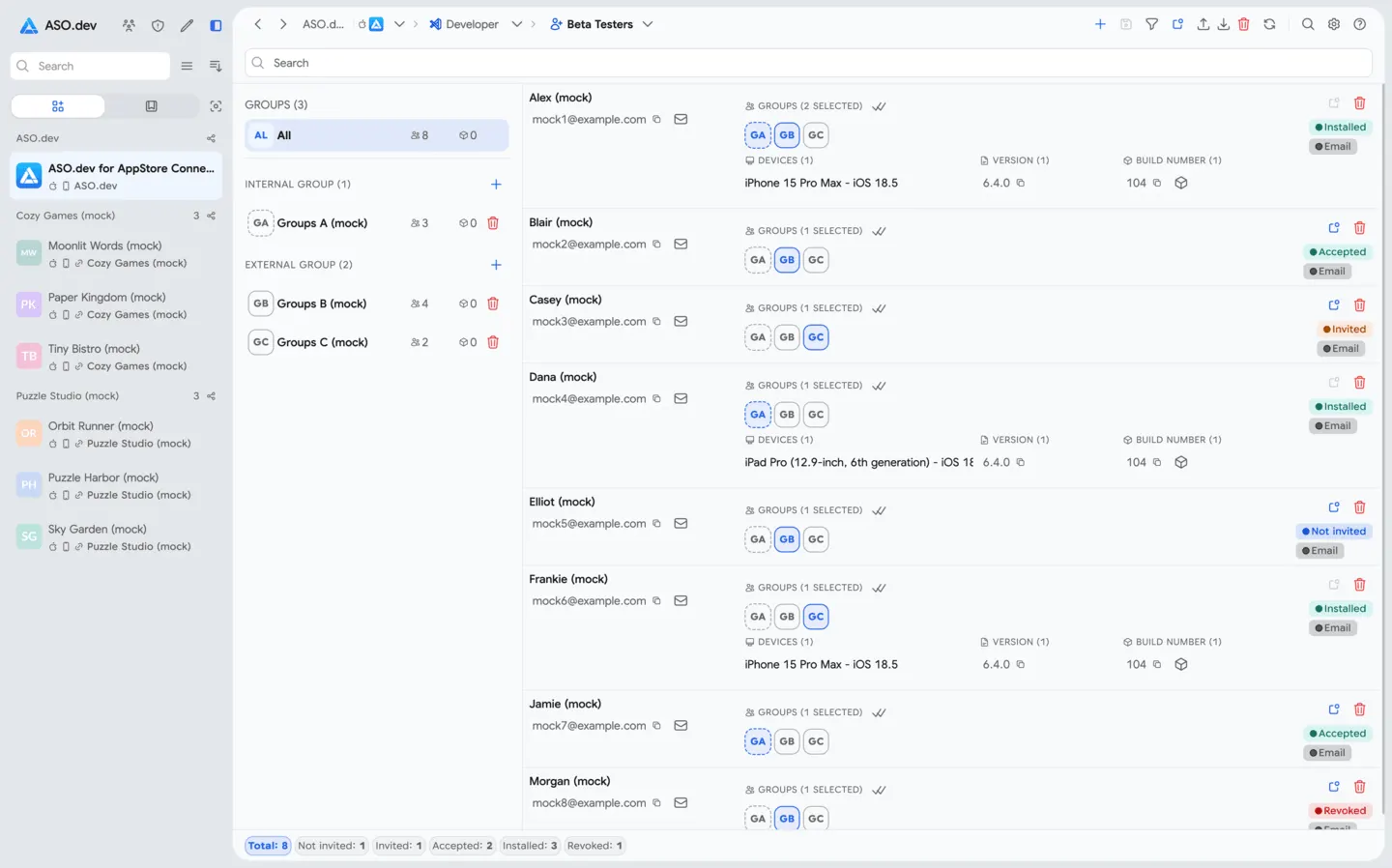Click pencil edit icon in sidebar header
1392x868 pixels.
pos(187,25)
